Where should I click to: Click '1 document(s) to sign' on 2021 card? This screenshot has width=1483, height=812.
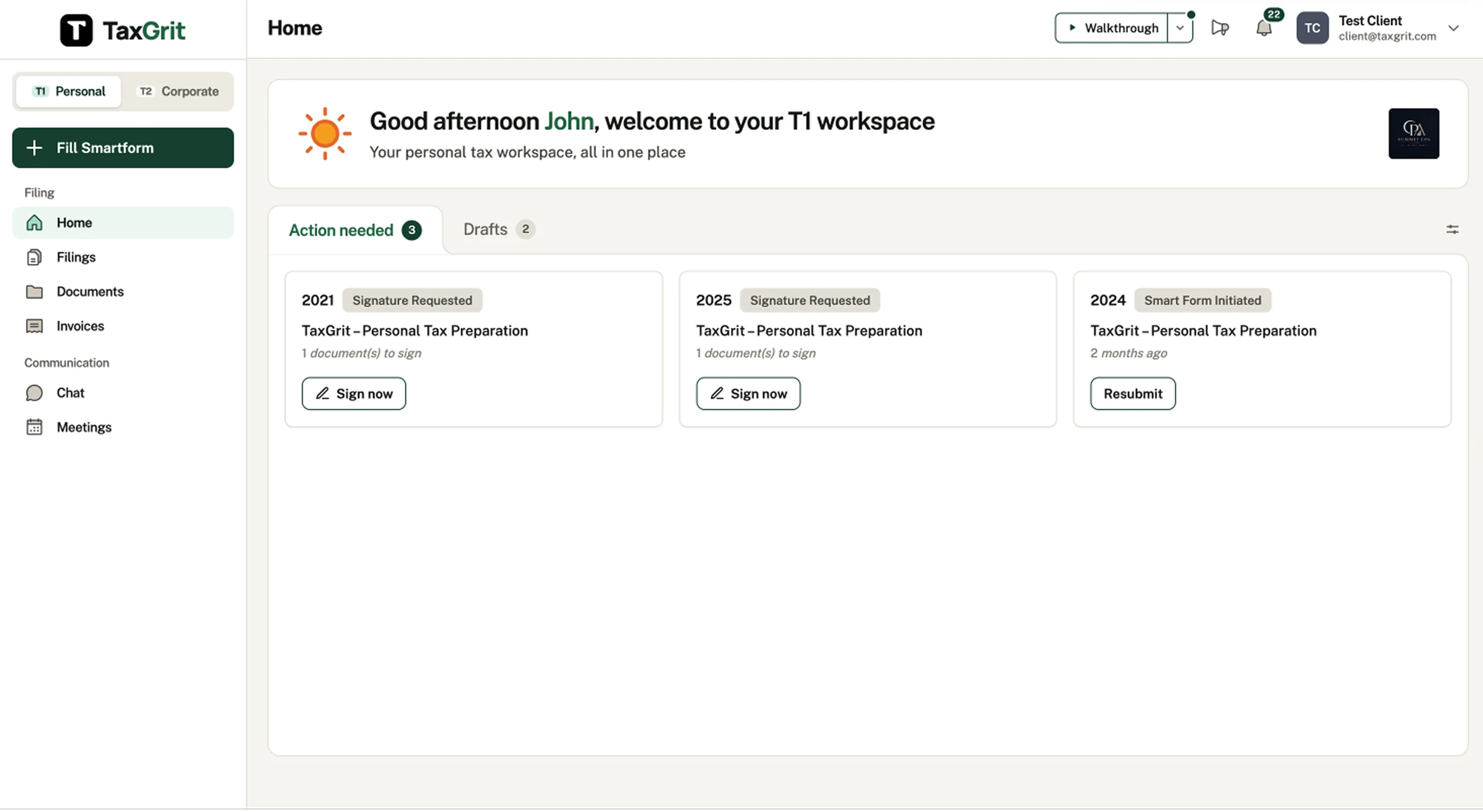point(362,353)
